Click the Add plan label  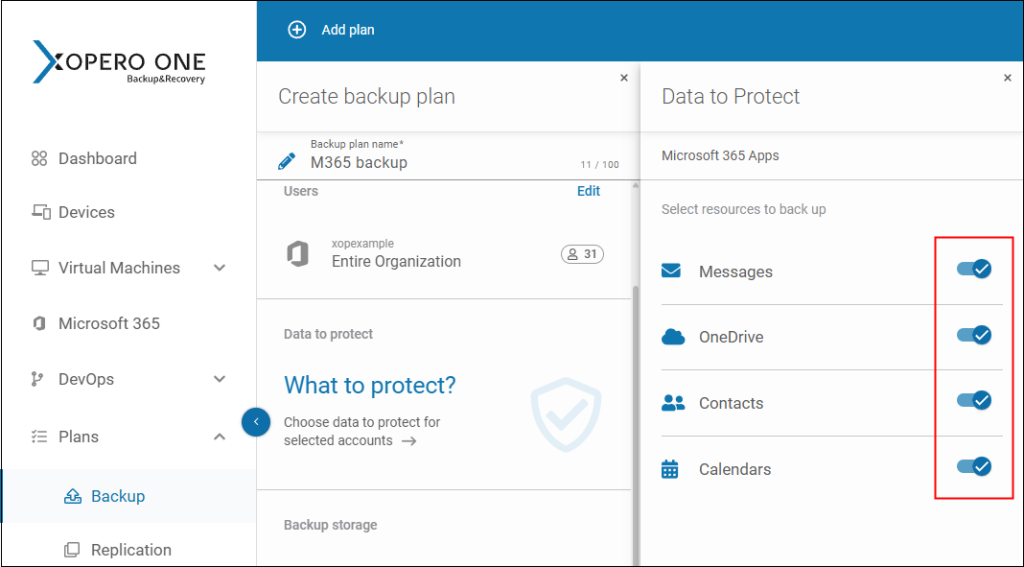pos(348,30)
